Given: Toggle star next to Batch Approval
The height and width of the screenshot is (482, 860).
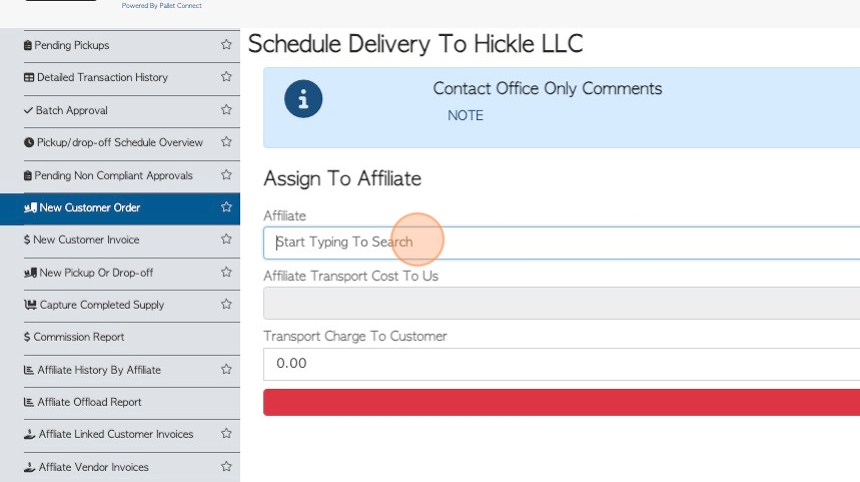Looking at the screenshot, I should [x=226, y=110].
